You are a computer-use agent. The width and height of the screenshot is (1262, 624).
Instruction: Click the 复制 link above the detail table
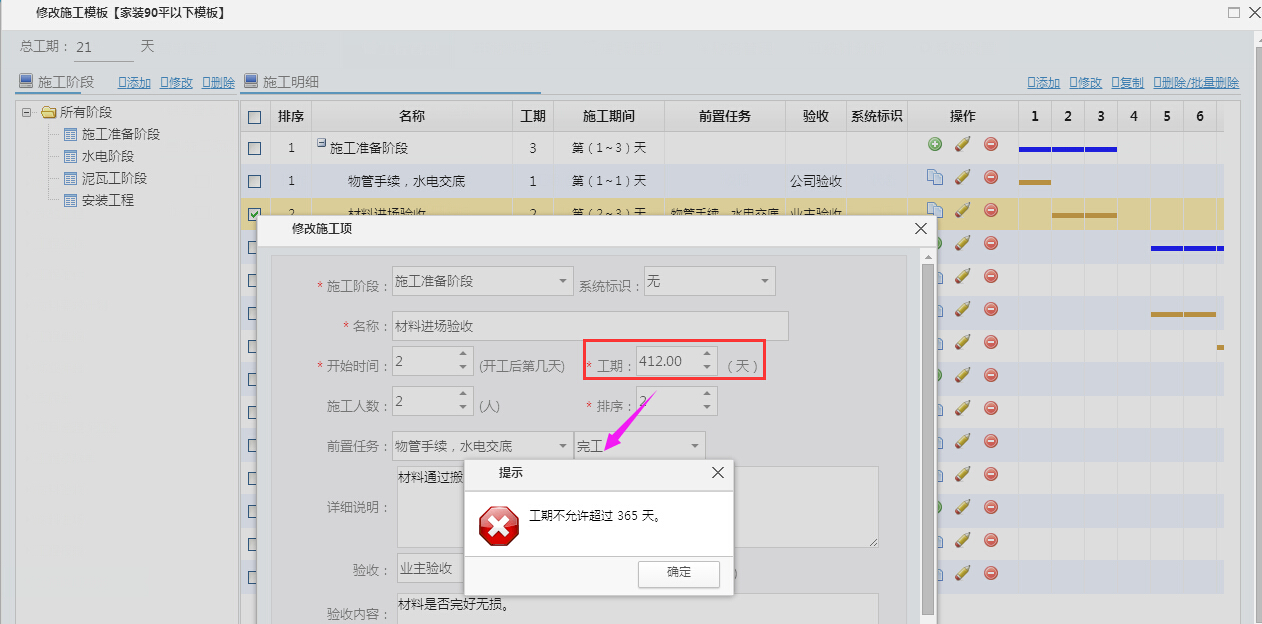1127,83
